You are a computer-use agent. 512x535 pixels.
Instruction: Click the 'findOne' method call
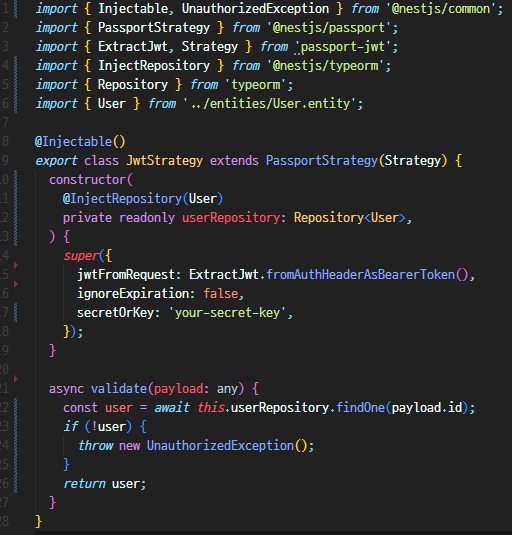coord(361,408)
